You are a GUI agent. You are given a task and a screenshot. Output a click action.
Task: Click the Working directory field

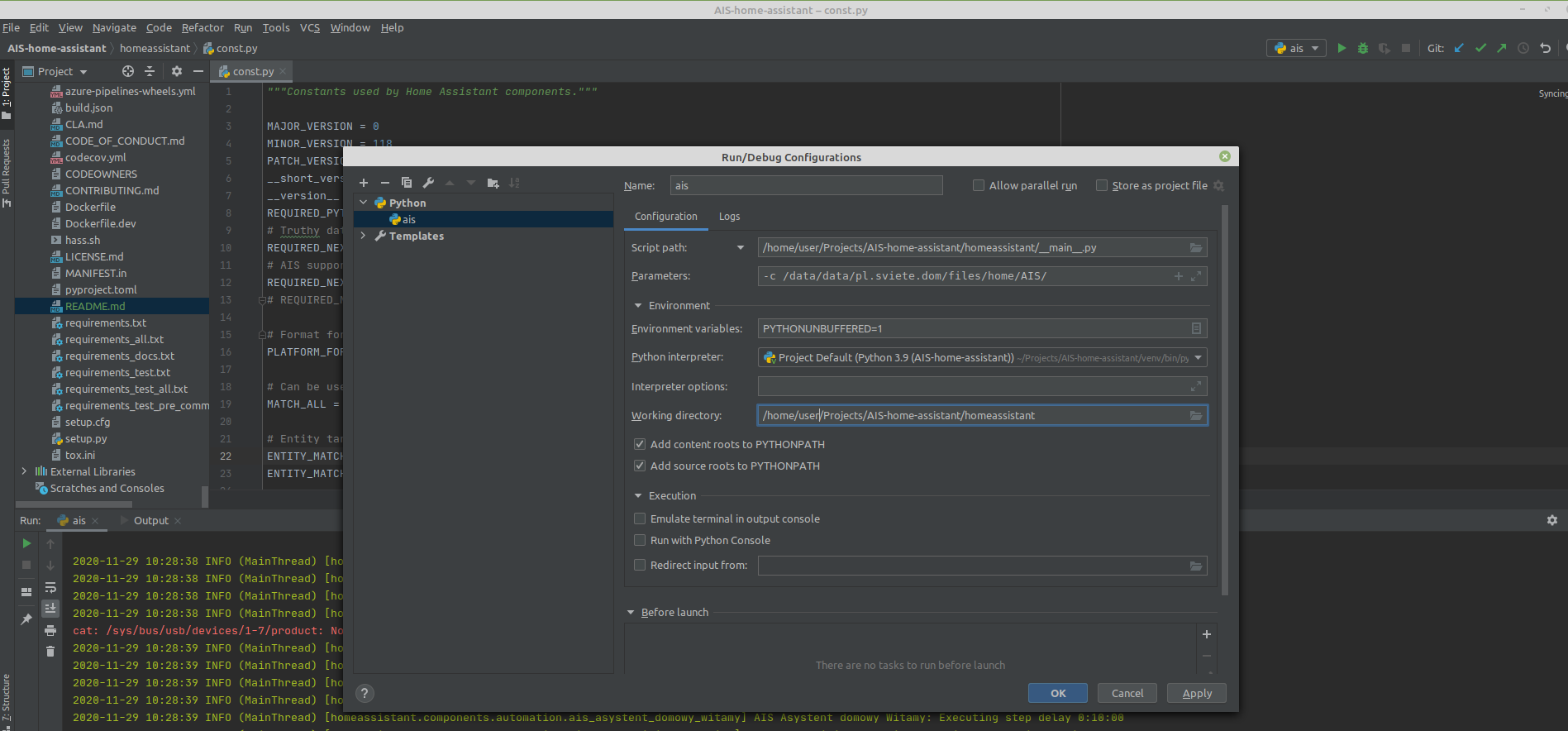982,415
